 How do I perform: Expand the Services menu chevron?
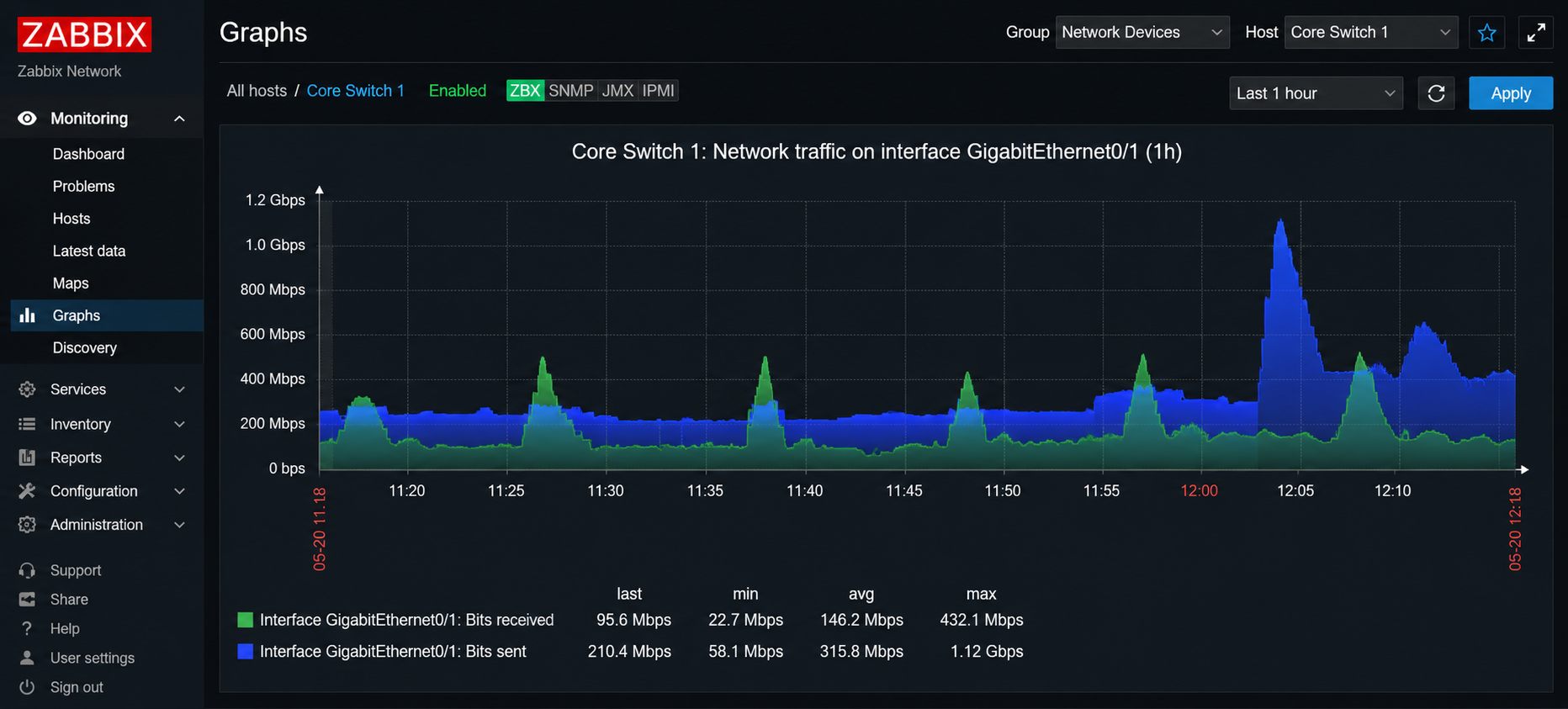[179, 389]
